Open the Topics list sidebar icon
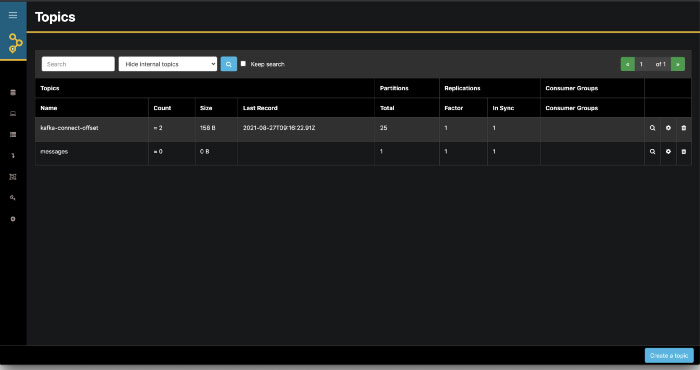This screenshot has width=700, height=370. point(13,134)
